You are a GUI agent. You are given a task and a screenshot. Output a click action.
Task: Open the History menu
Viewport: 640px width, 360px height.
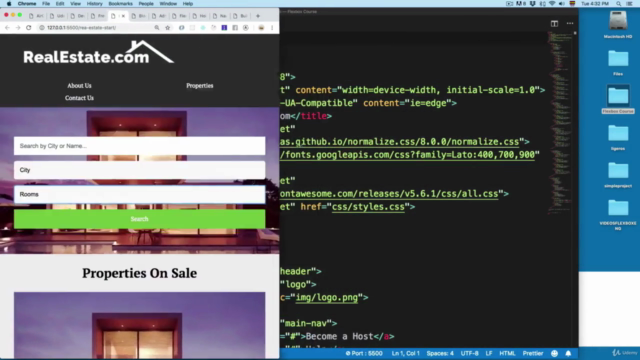coord(95,4)
